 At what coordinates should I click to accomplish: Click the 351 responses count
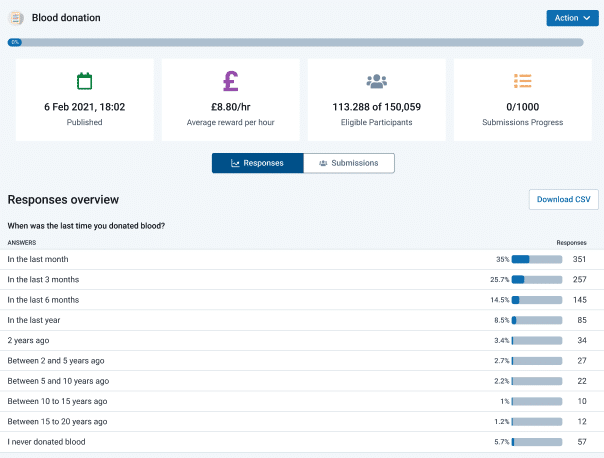coord(579,259)
